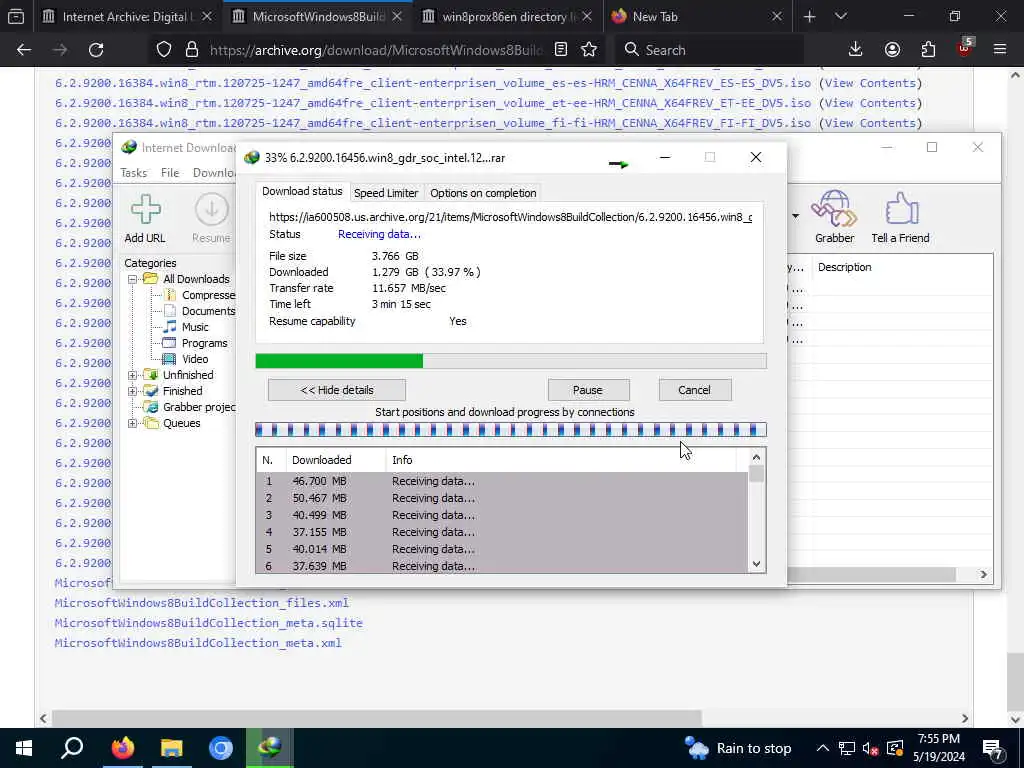Screen dimensions: 1024x768
Task: Select the Video category
Action: [x=195, y=359]
